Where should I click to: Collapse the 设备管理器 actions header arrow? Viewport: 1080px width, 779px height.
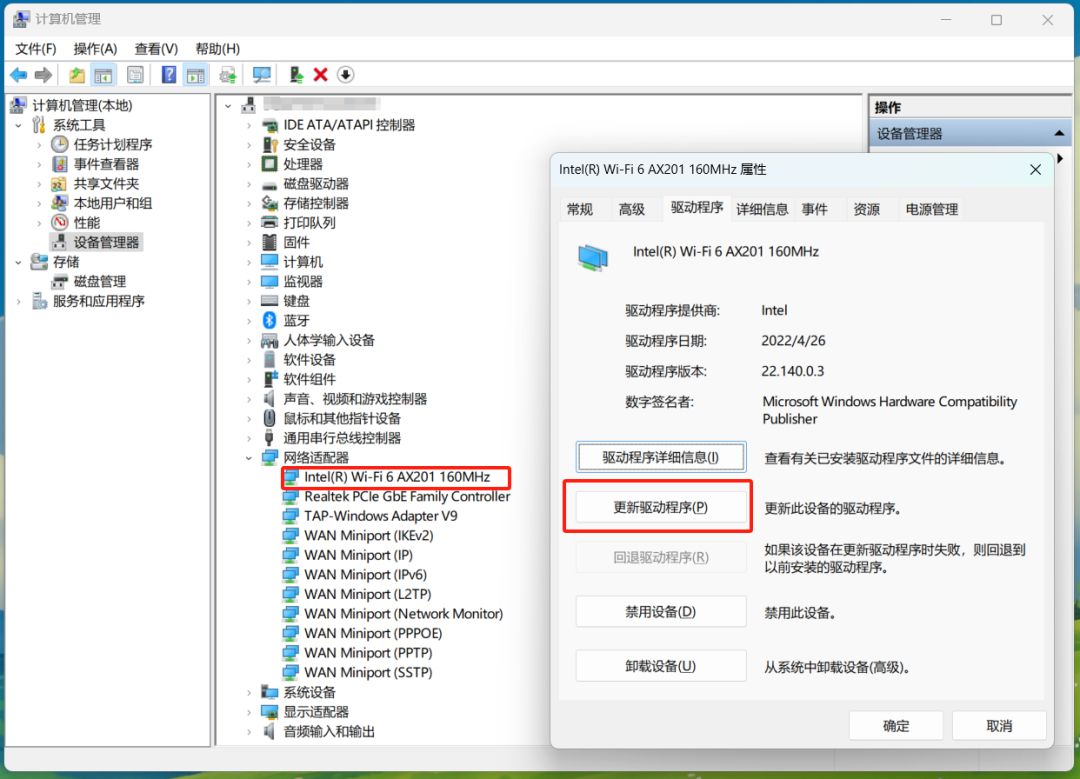pos(1059,134)
